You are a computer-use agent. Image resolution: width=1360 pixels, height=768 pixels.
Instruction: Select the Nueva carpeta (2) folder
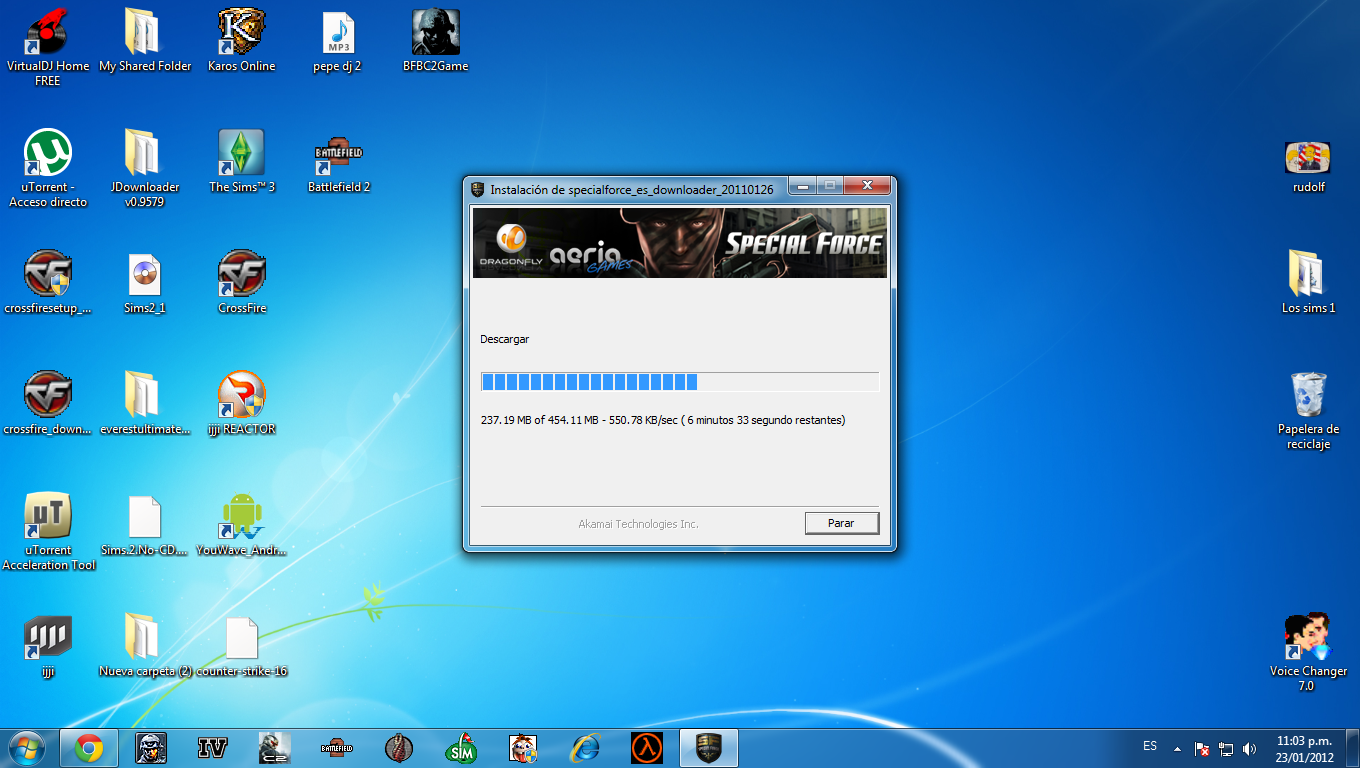tap(145, 646)
